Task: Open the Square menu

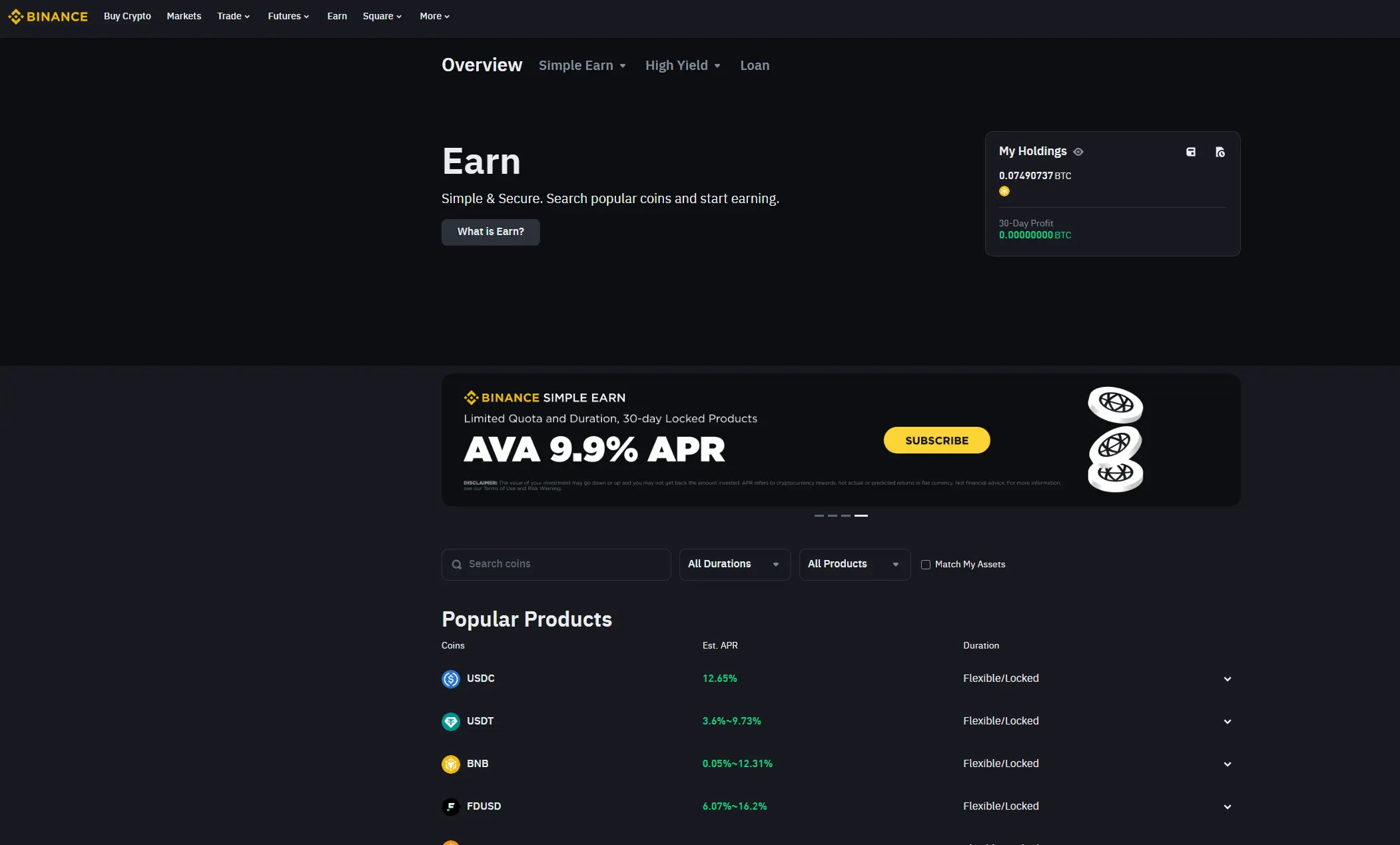Action: (x=382, y=16)
